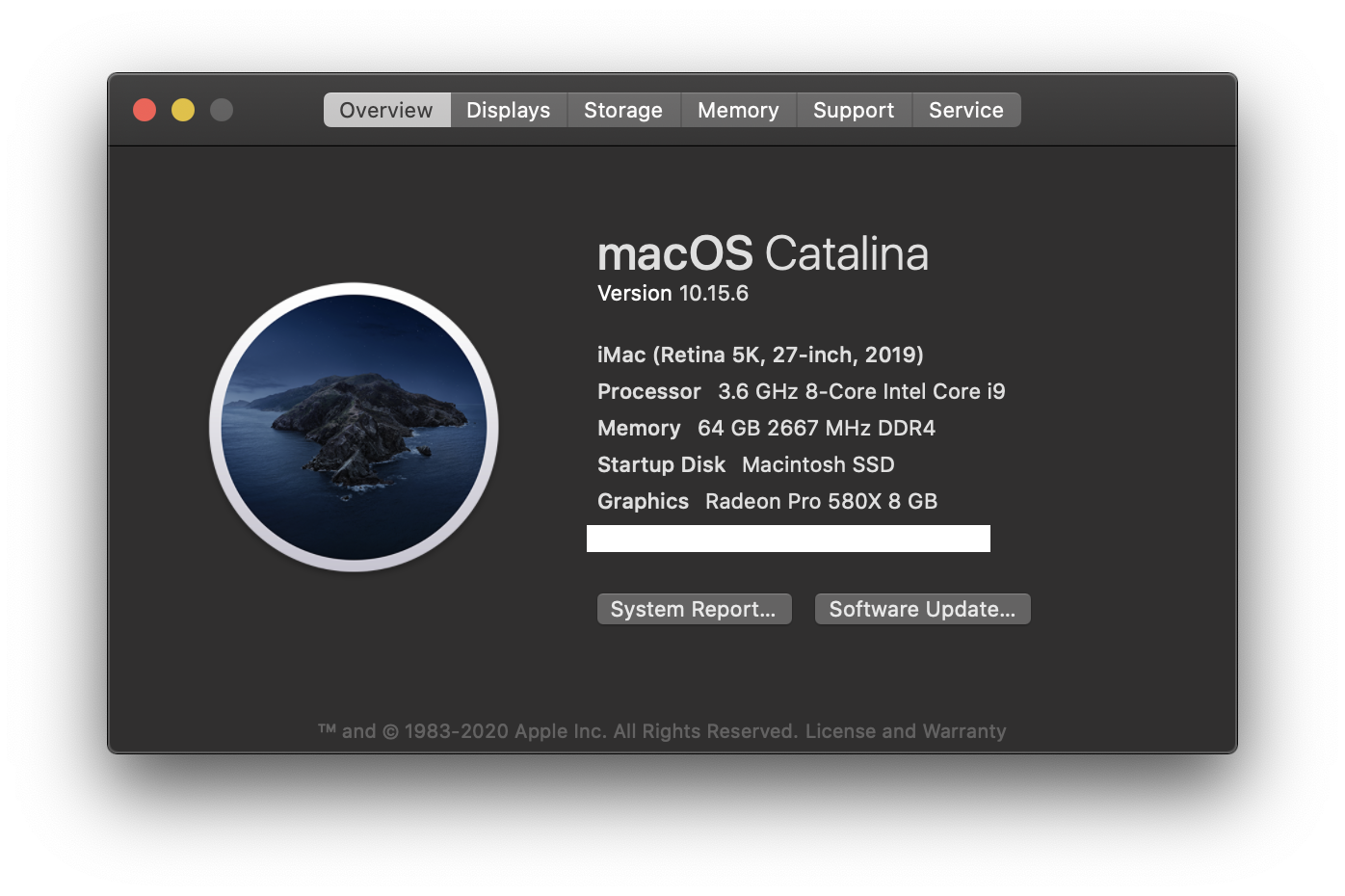
Task: Click the Version 10.15.6 text
Action: [x=672, y=293]
